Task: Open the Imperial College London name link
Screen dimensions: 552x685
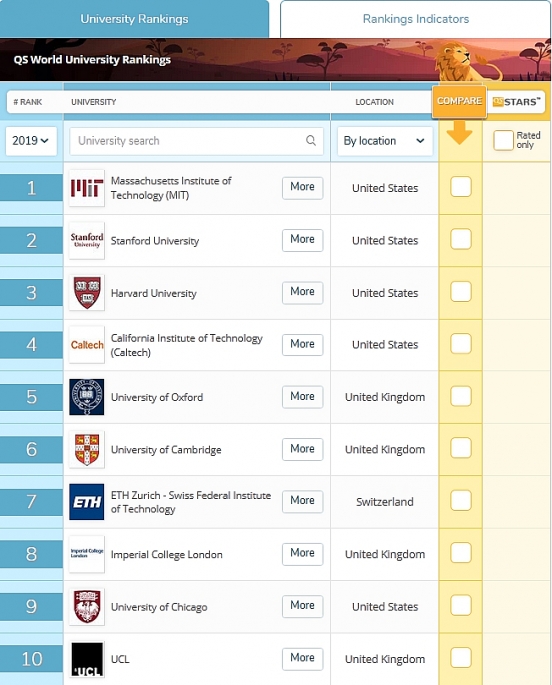Action: point(166,554)
